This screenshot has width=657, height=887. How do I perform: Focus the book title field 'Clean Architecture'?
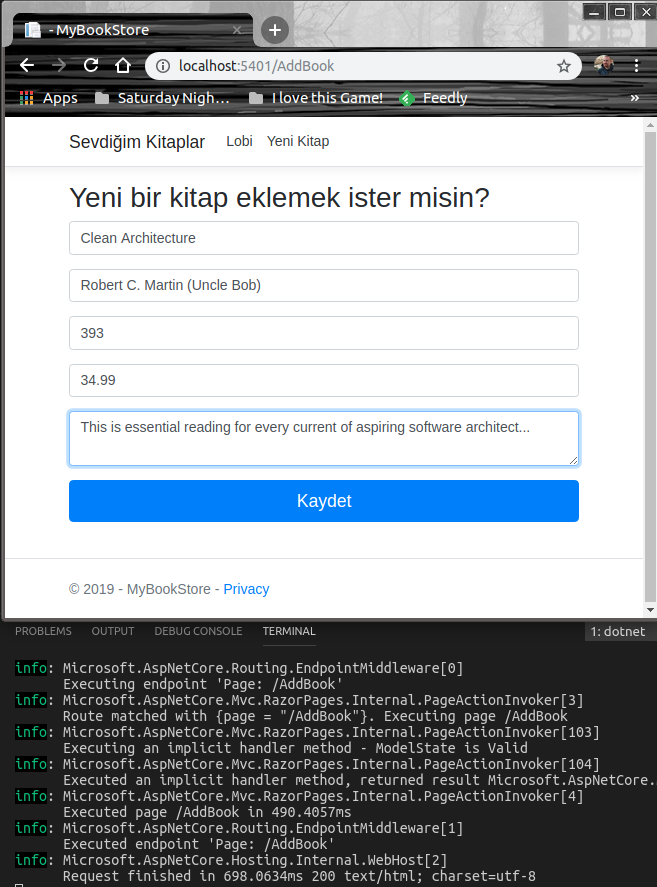[x=324, y=238]
